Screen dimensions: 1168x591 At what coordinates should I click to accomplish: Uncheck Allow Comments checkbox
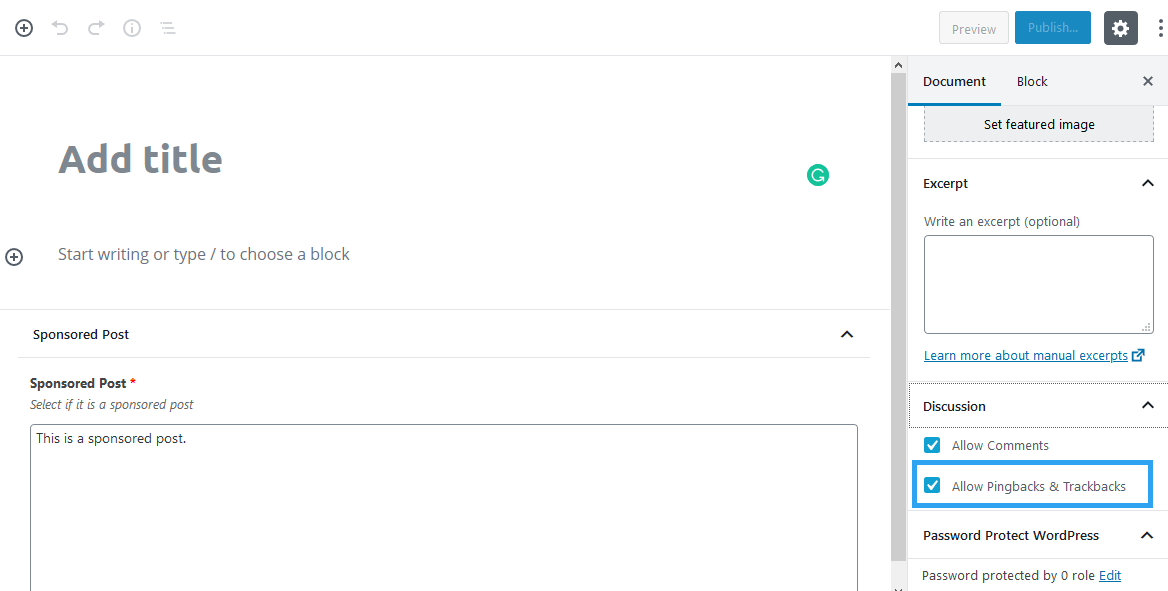pyautogui.click(x=932, y=446)
